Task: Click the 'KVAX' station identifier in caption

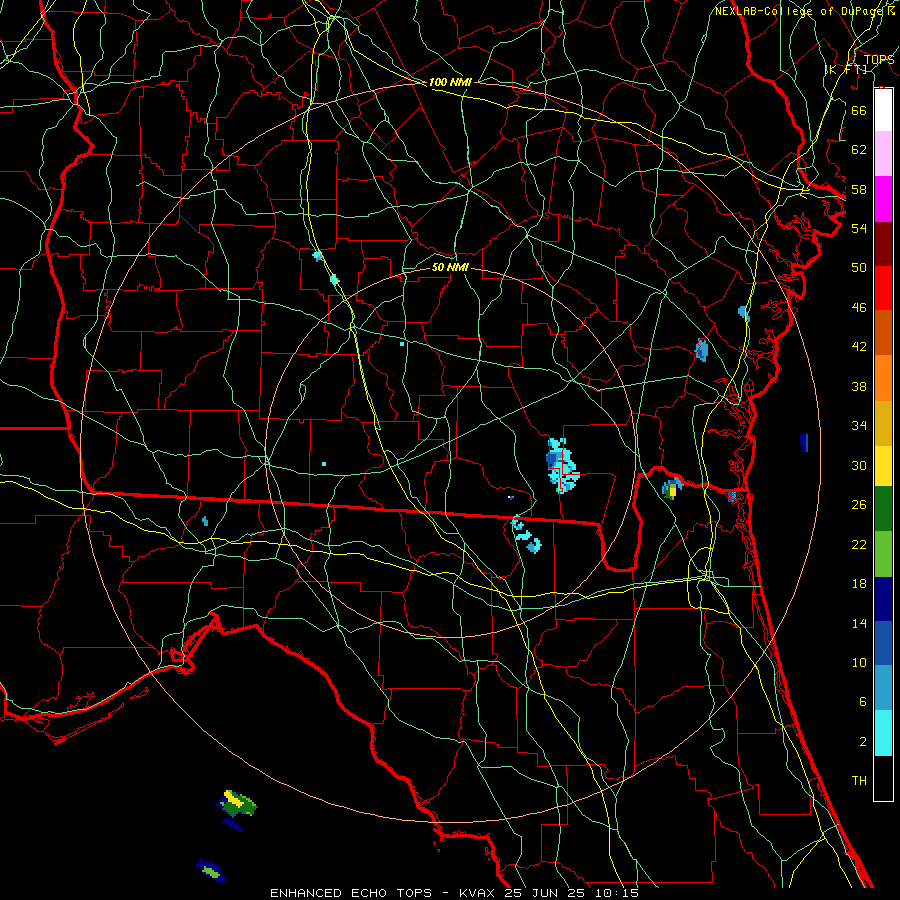Action: coord(476,893)
